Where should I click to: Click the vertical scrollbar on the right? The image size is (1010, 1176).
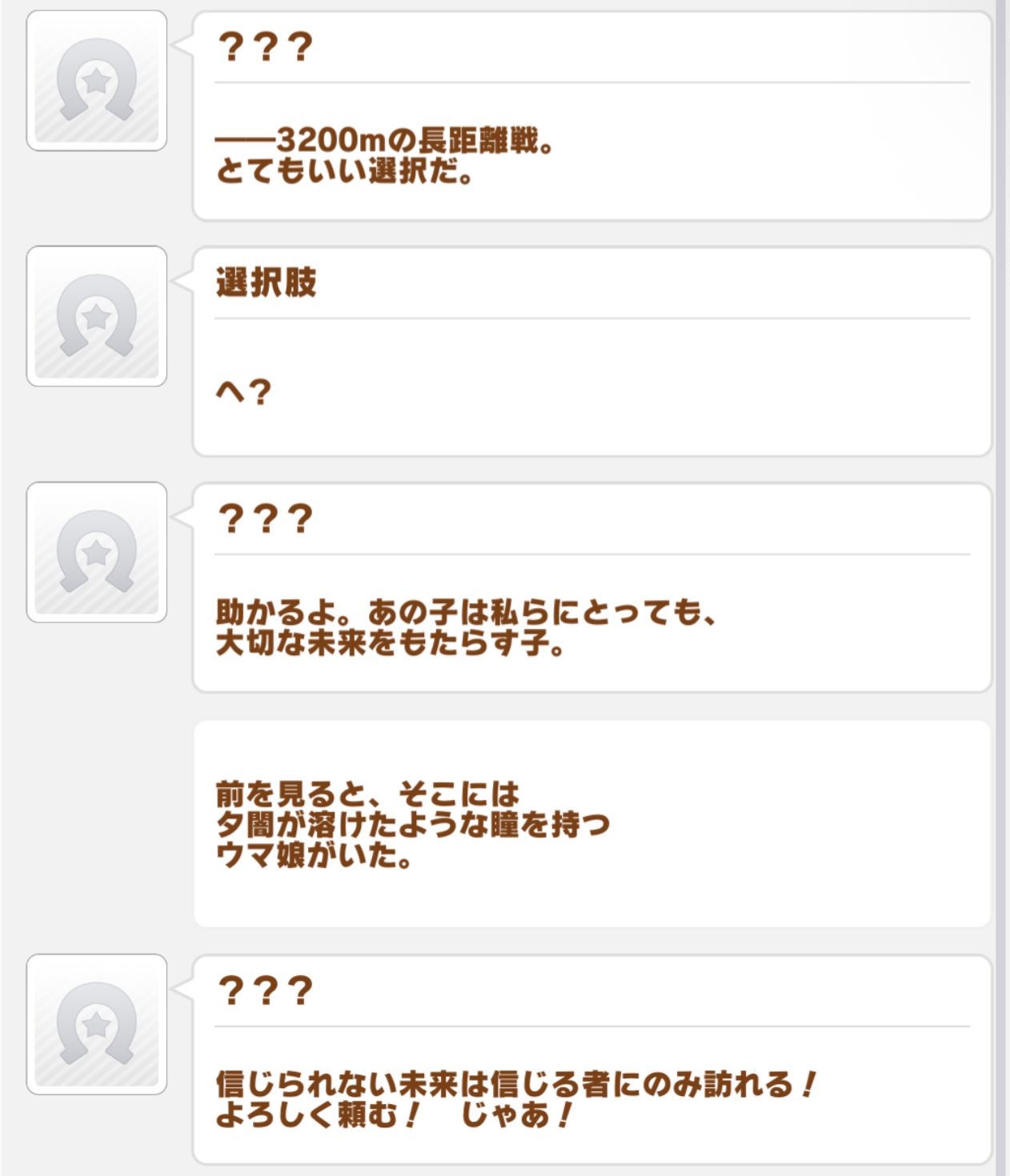coord(1000,588)
